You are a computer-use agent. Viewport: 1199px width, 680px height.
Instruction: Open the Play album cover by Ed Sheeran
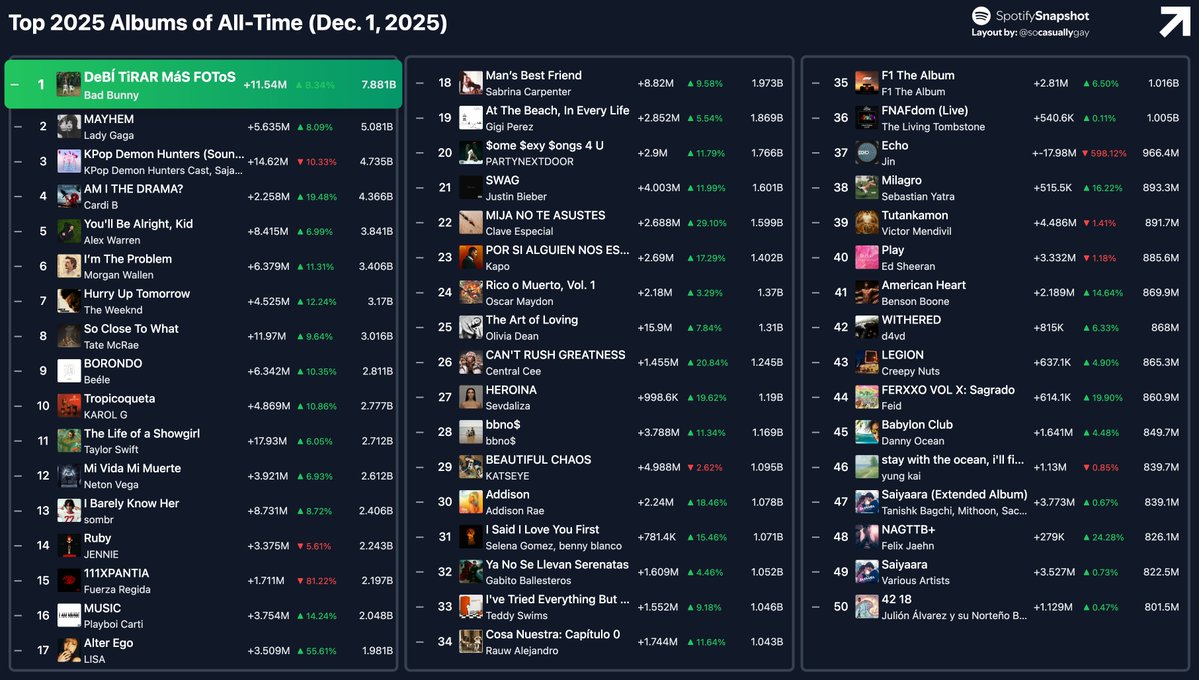[866, 258]
